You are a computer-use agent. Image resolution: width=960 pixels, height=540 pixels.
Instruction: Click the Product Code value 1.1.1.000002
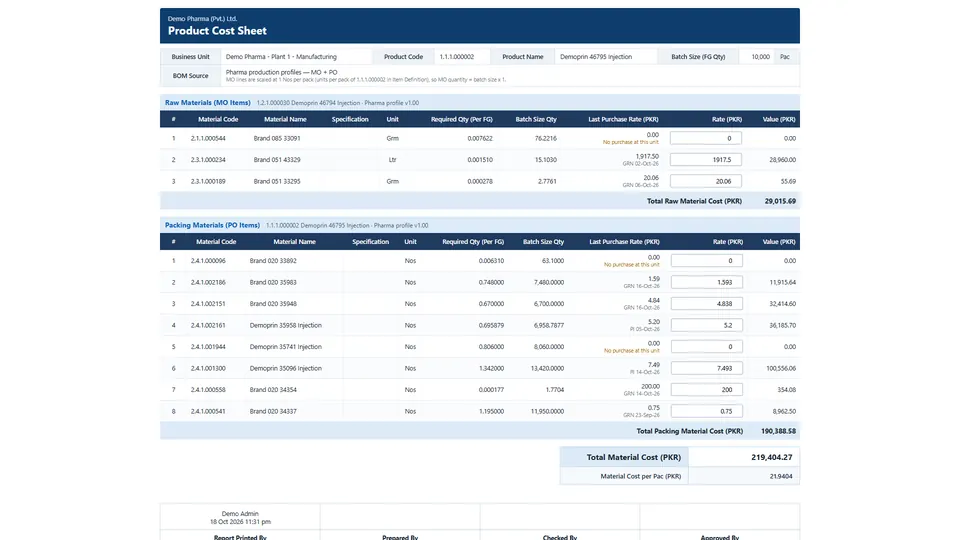(457, 56)
